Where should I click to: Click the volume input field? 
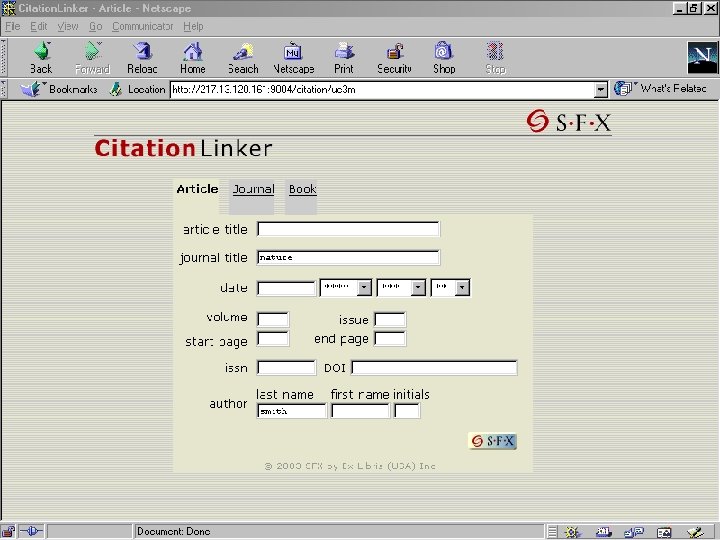coord(273,319)
